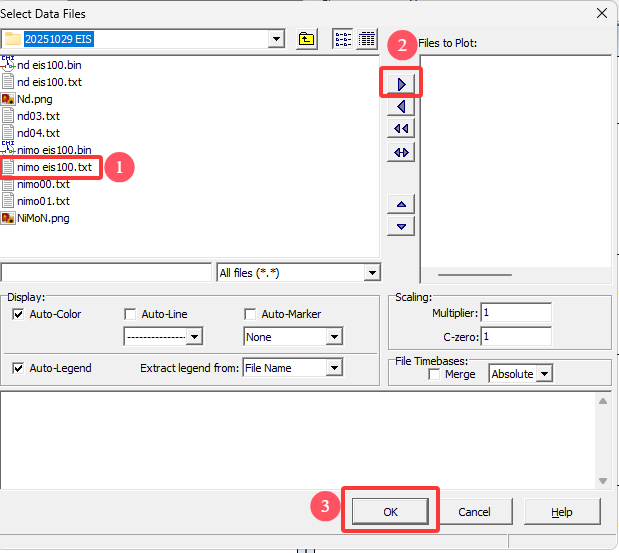Go up one folder level
This screenshot has height=553, width=619.
click(x=307, y=40)
